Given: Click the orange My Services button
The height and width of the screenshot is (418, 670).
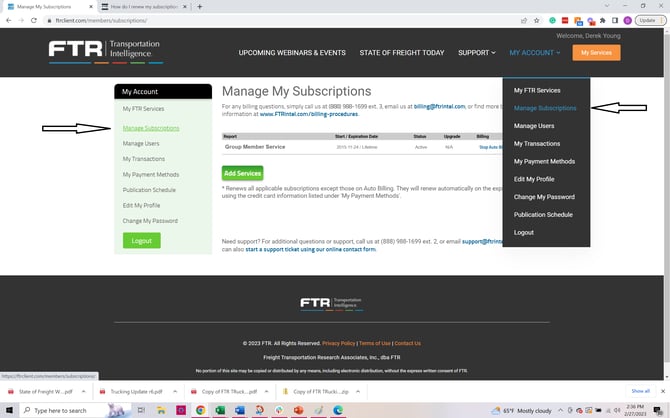Looking at the screenshot, I should click(597, 53).
